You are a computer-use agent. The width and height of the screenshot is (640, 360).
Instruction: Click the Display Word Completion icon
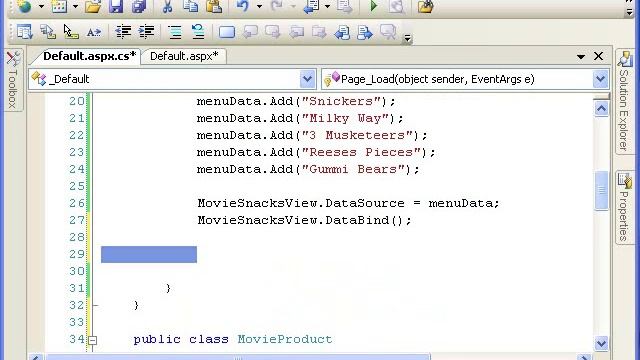coord(94,32)
